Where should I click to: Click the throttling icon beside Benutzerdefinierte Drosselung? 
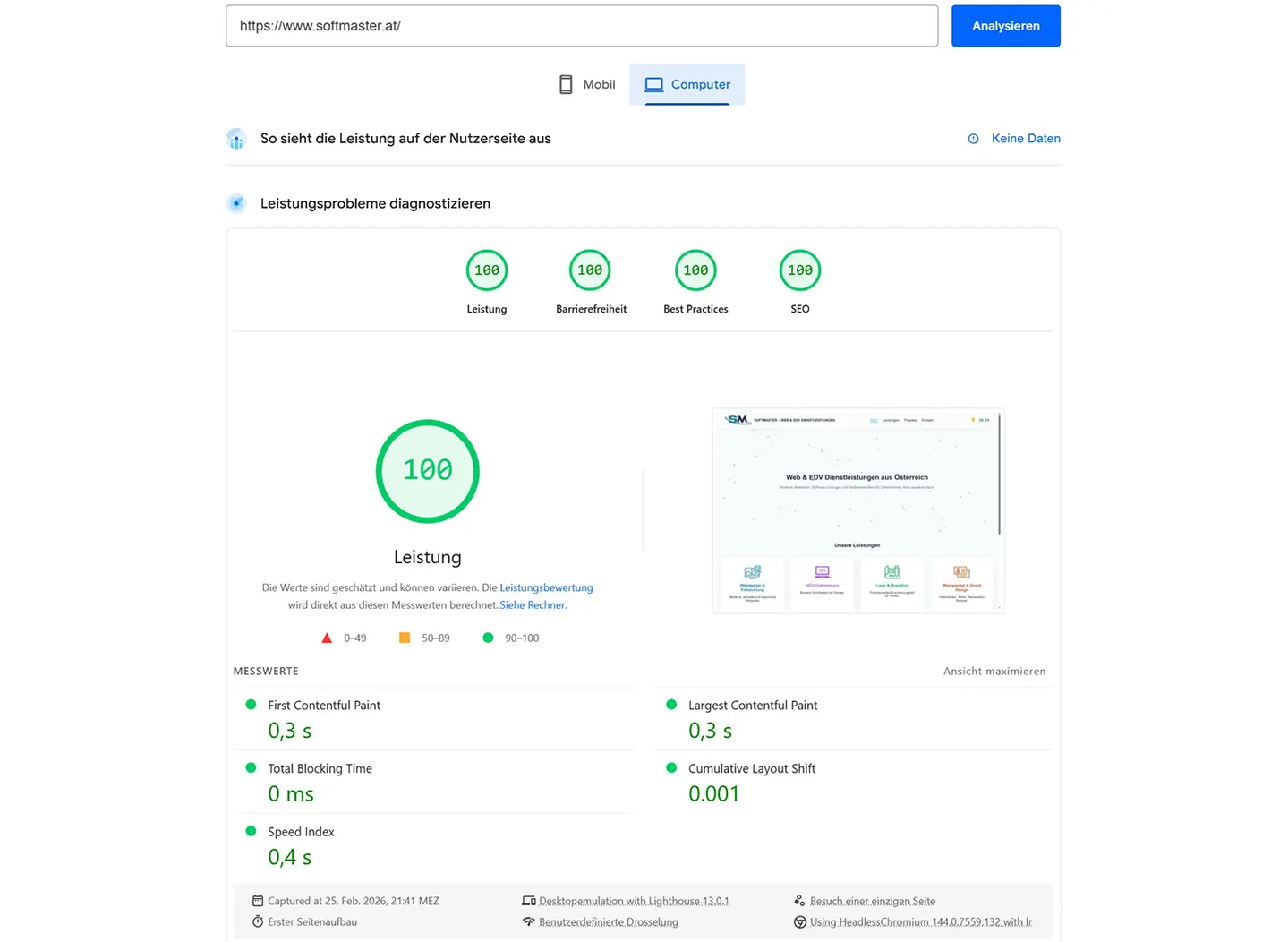[x=529, y=921]
